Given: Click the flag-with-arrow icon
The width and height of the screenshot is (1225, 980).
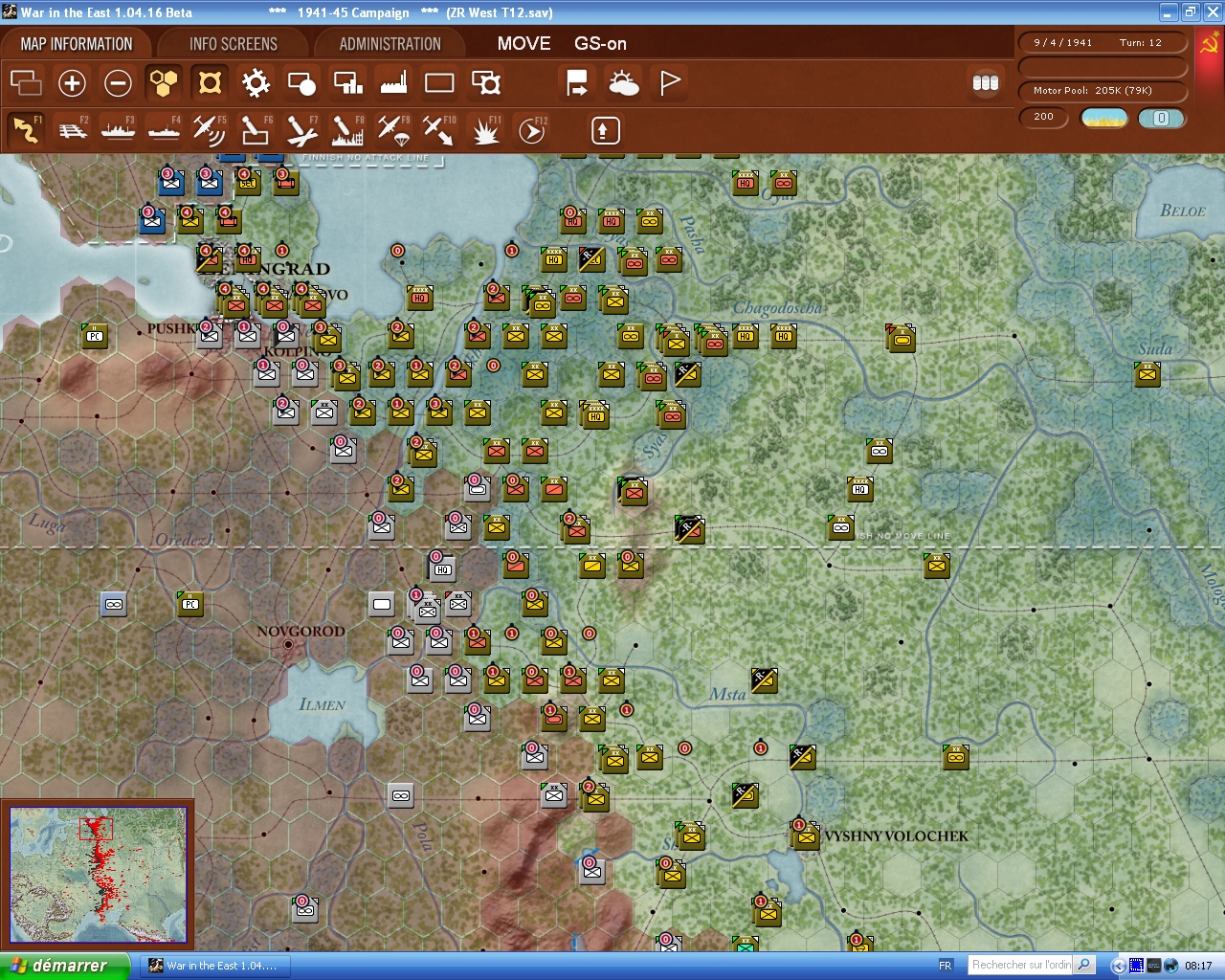Looking at the screenshot, I should tap(577, 83).
